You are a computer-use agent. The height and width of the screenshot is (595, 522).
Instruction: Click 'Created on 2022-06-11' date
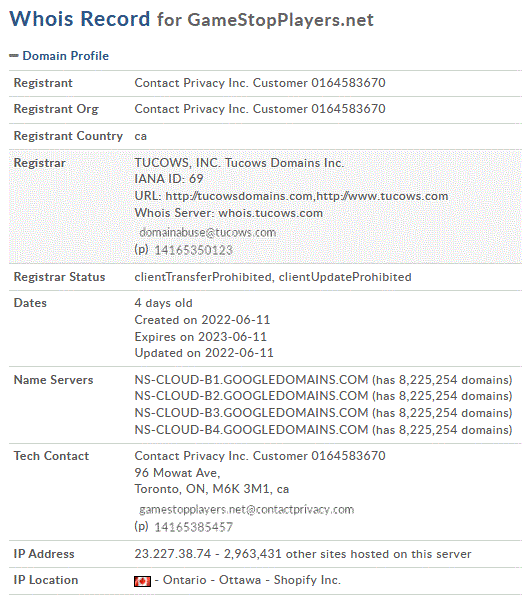coord(202,320)
